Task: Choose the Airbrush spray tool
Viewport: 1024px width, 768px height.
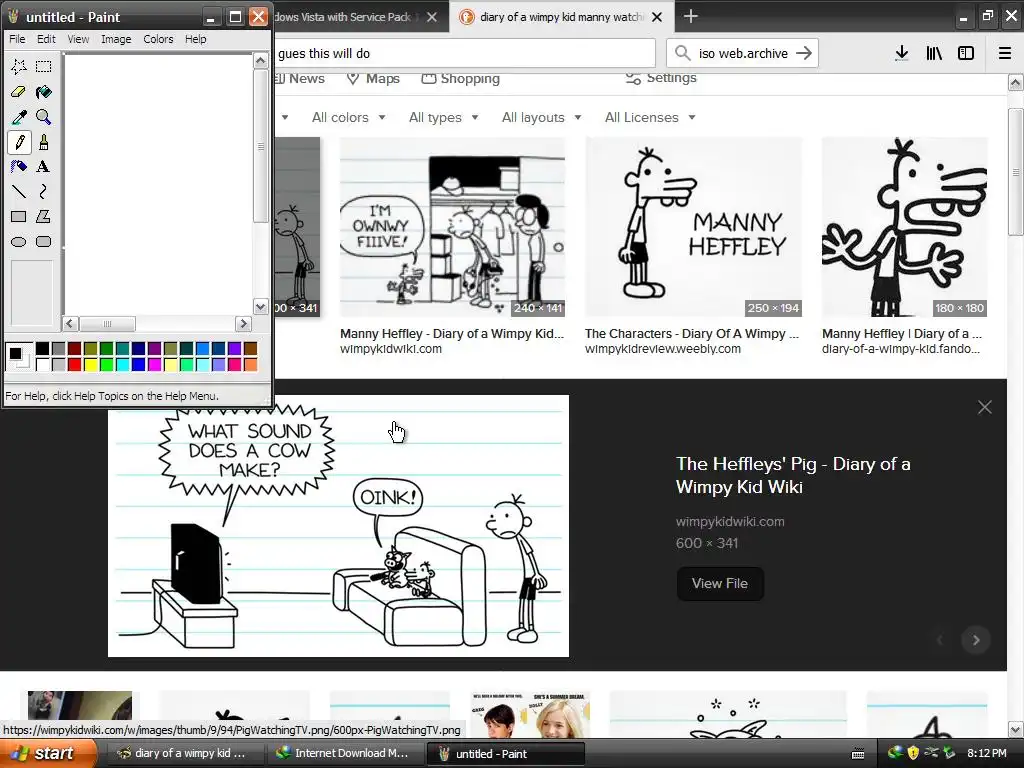Action: tap(19, 167)
